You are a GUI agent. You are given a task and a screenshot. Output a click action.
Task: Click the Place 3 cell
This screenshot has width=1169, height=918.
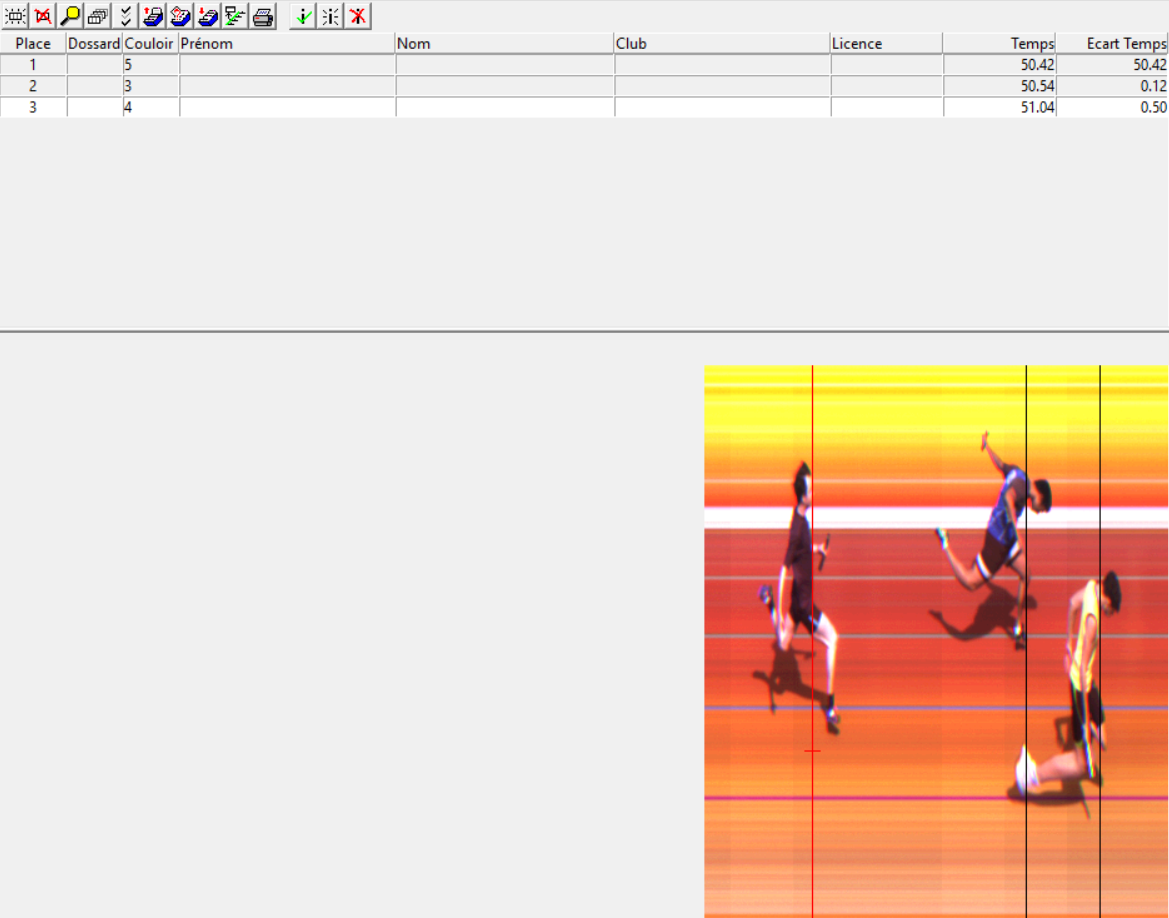coord(33,107)
